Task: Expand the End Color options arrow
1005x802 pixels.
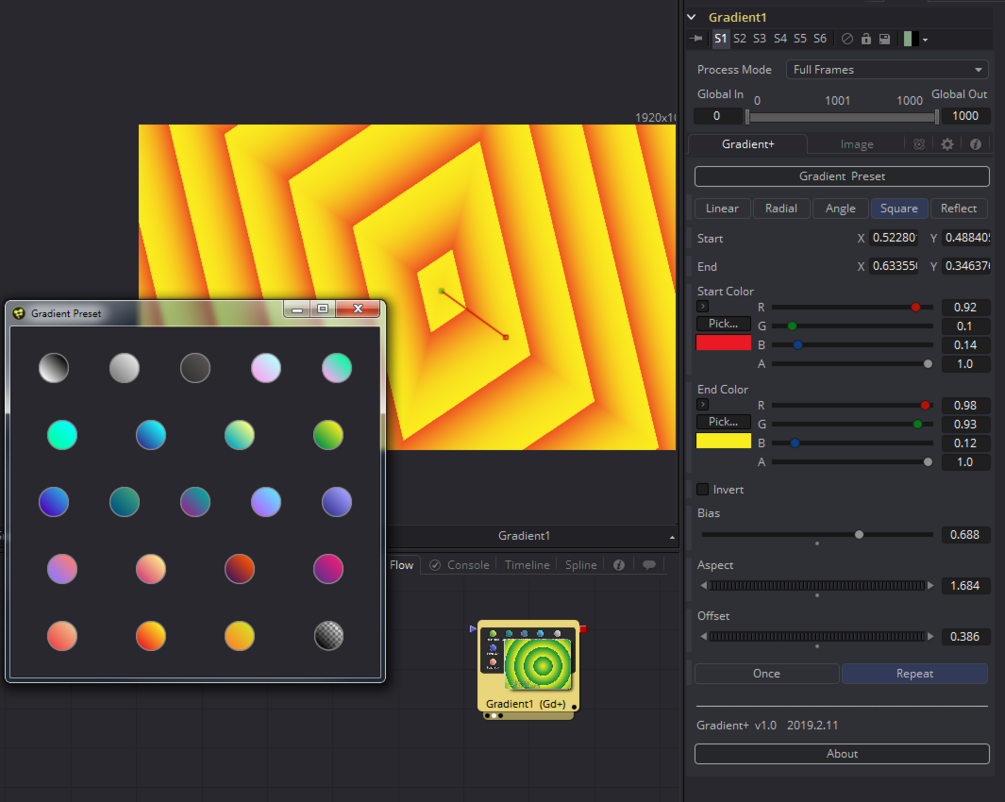Action: click(x=702, y=405)
